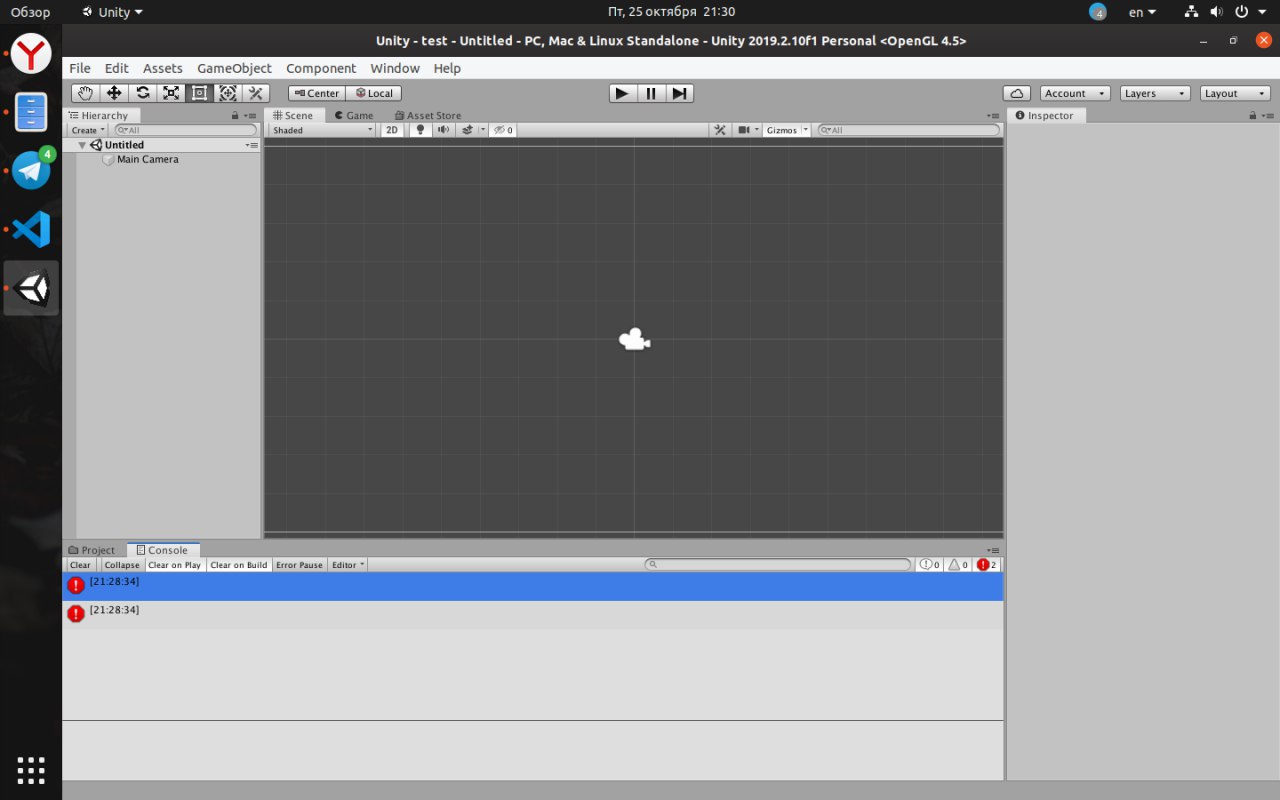Open Hierarchy Create dropdown

(x=88, y=130)
